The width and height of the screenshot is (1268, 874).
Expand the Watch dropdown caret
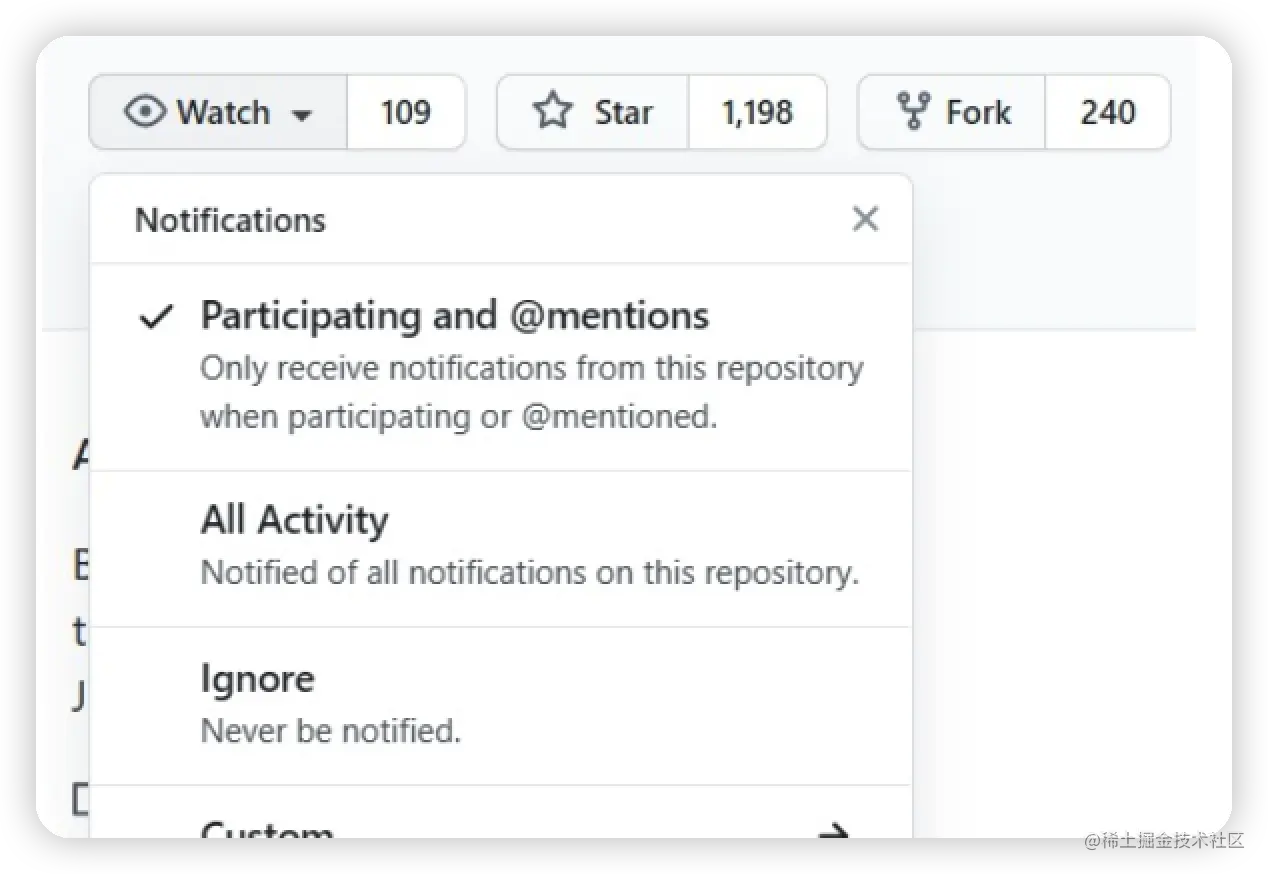(301, 115)
